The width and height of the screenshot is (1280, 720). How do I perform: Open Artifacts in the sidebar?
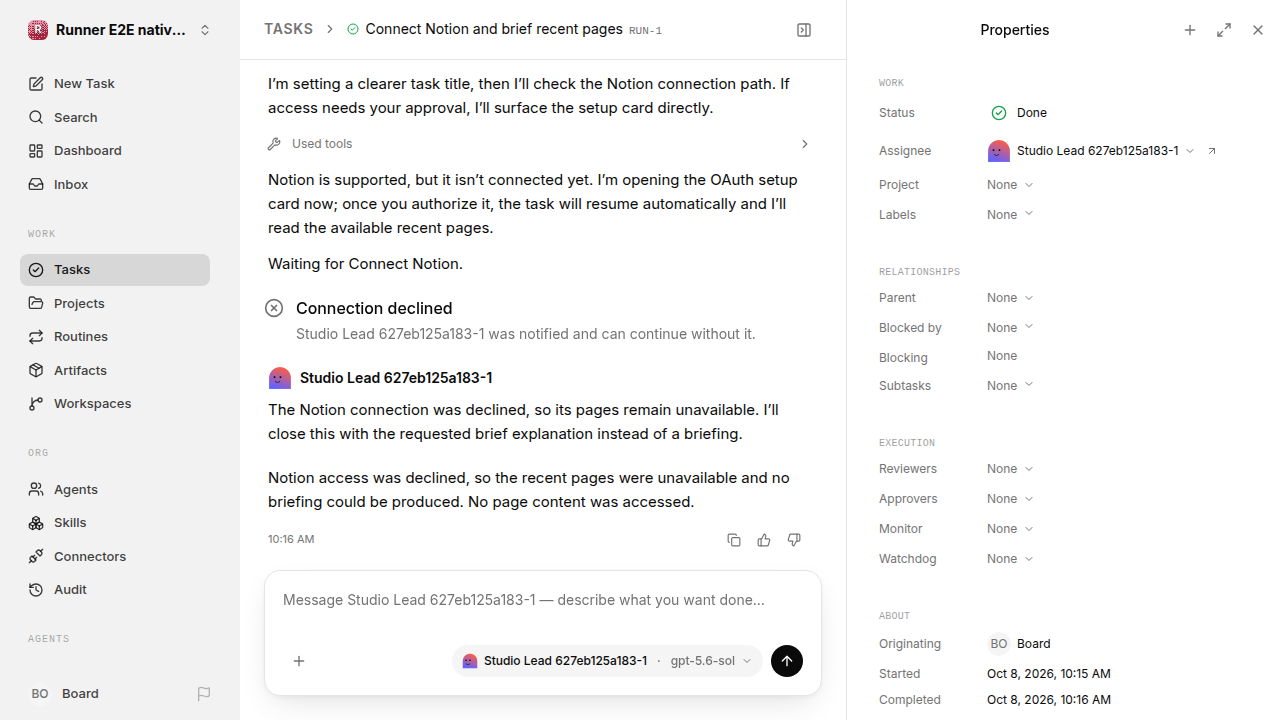(115, 371)
